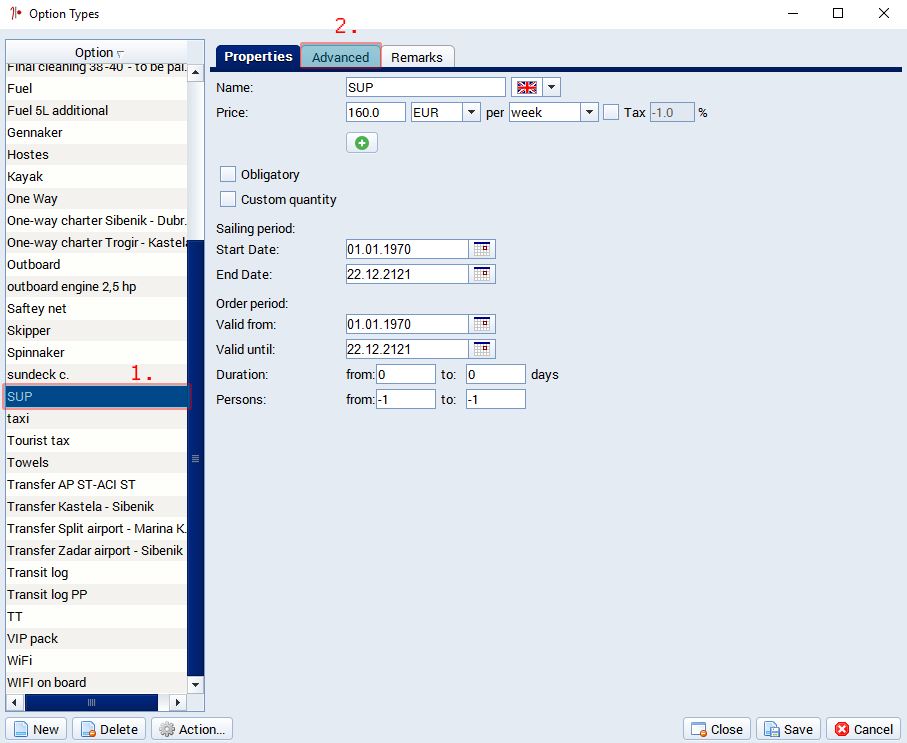Select Fuel 5L additional in list

(x=97, y=111)
